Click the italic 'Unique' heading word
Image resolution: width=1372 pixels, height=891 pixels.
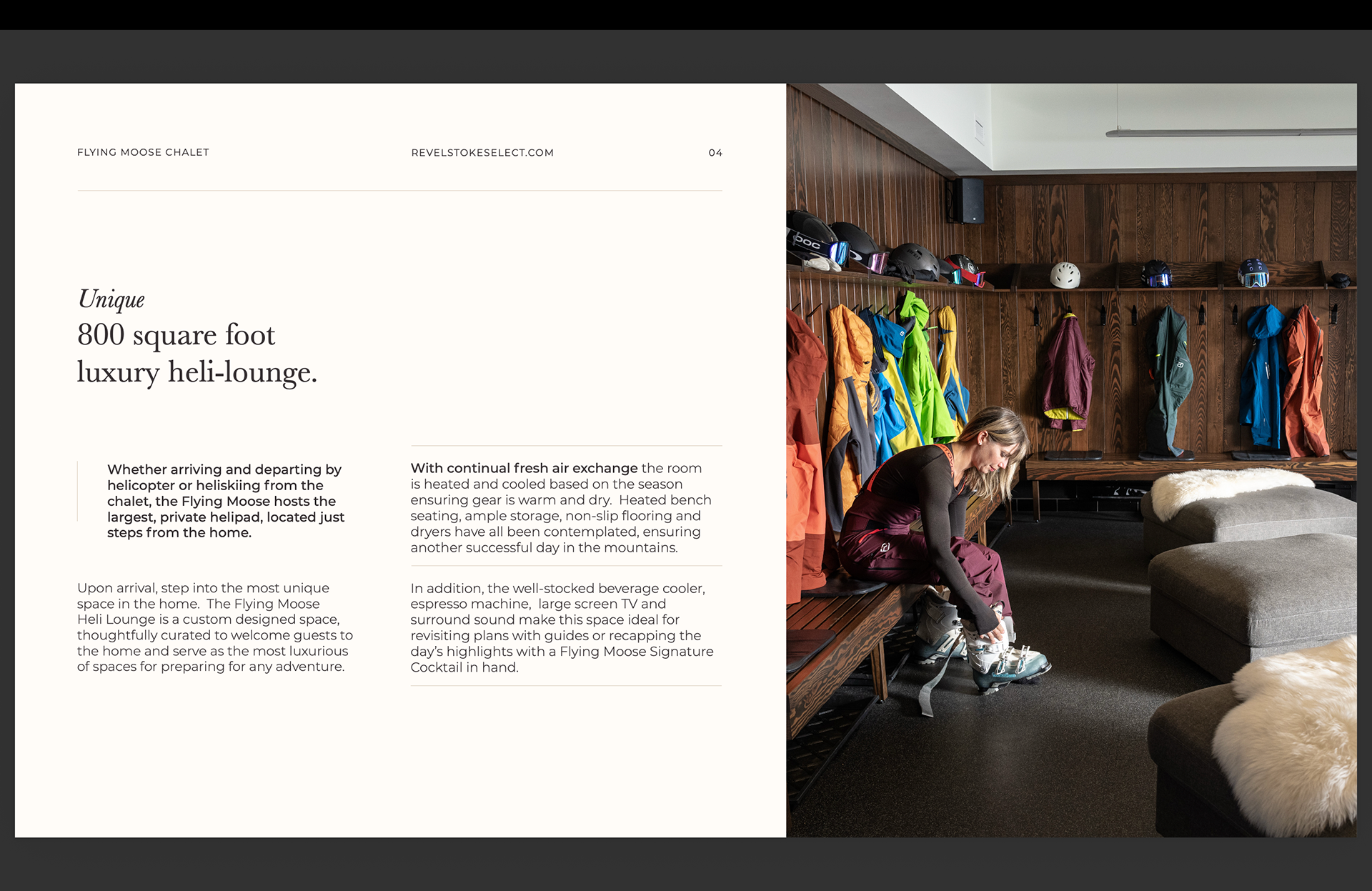[x=111, y=299]
